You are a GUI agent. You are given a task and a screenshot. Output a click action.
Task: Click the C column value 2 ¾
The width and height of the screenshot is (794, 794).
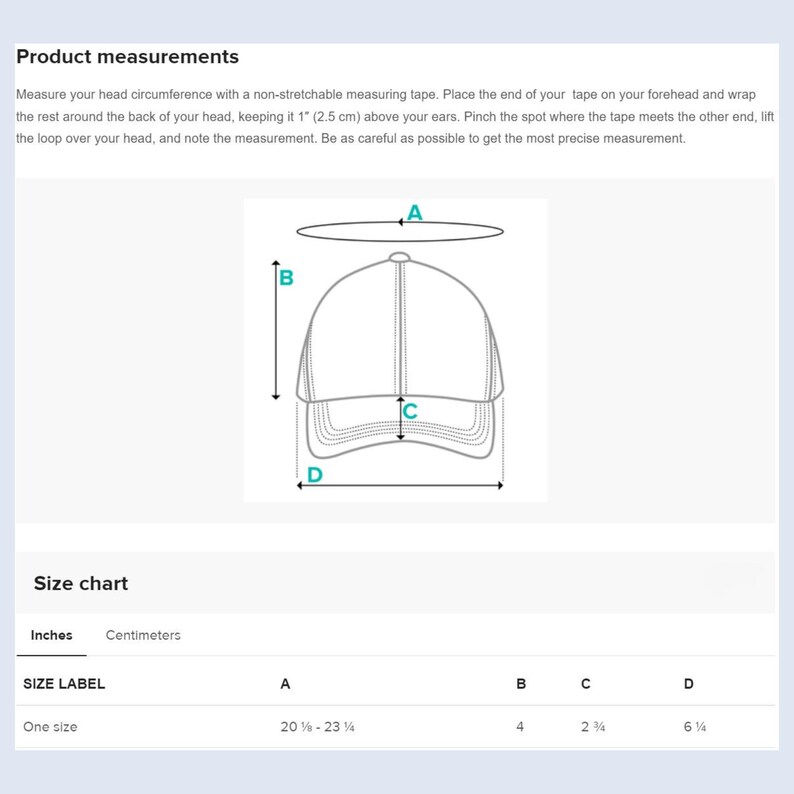click(593, 727)
